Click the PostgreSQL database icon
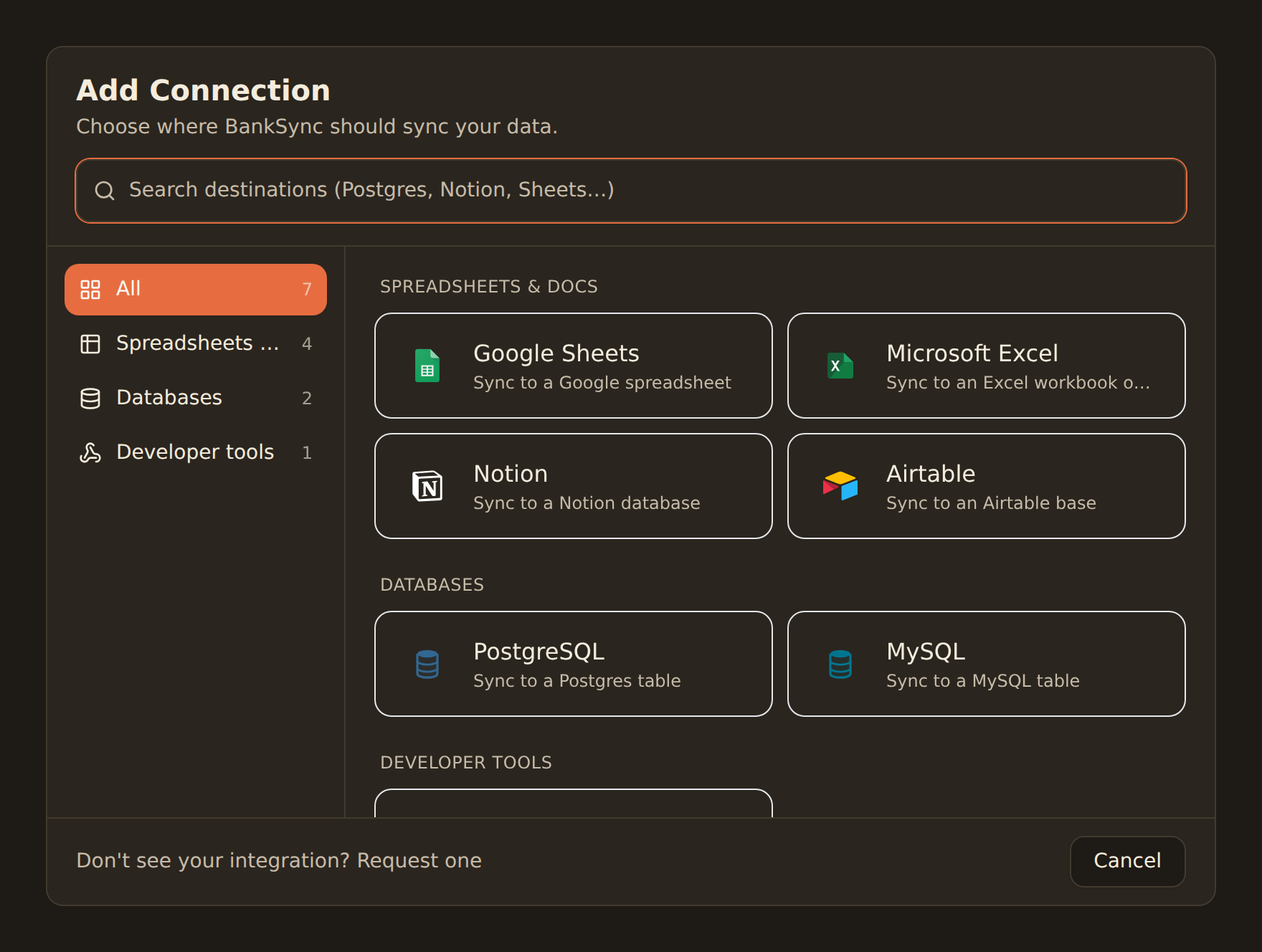The height and width of the screenshot is (952, 1262). click(427, 664)
